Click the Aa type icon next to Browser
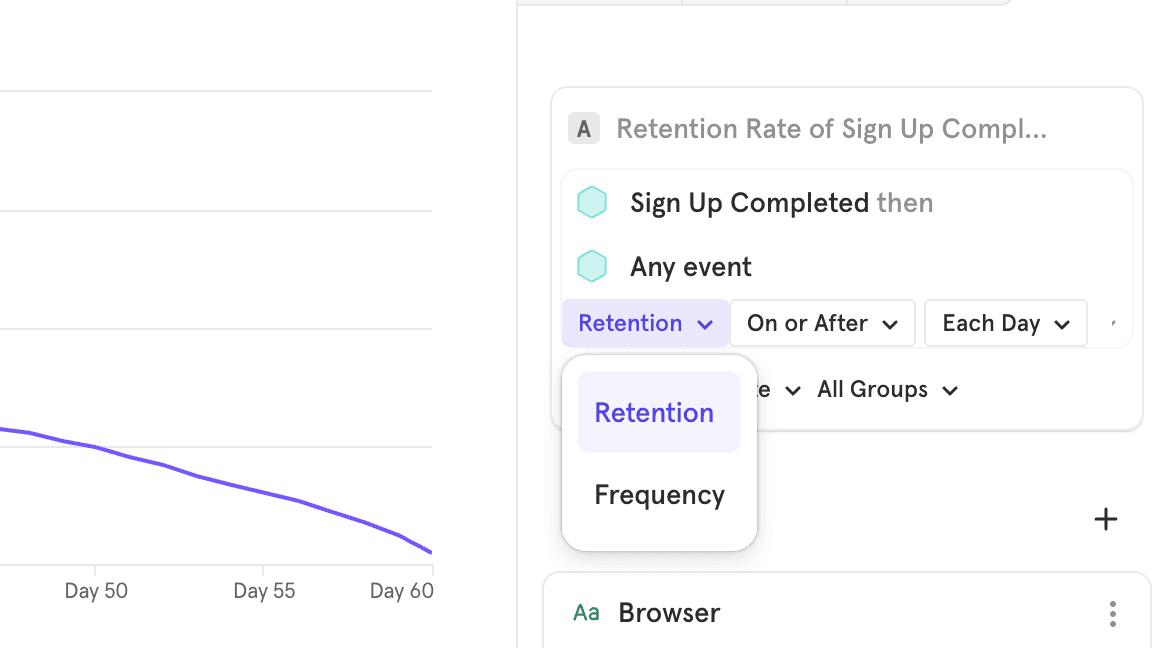The image size is (1172, 648). coord(586,613)
